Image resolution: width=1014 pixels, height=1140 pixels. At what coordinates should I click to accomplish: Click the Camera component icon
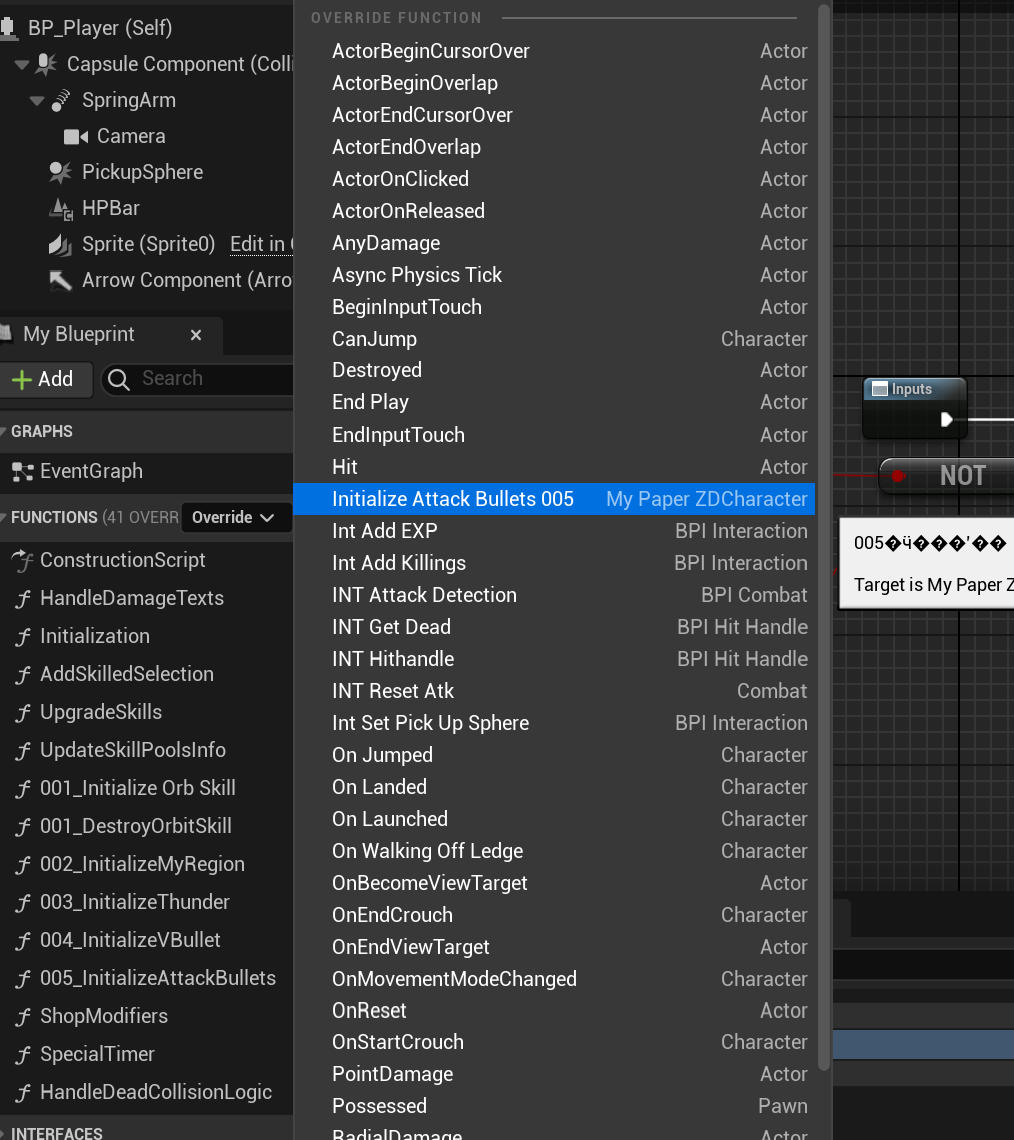pos(76,137)
